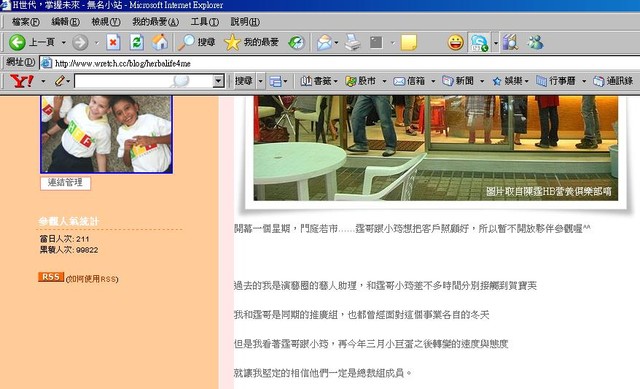Open the 檢視(V) menu

106,22
